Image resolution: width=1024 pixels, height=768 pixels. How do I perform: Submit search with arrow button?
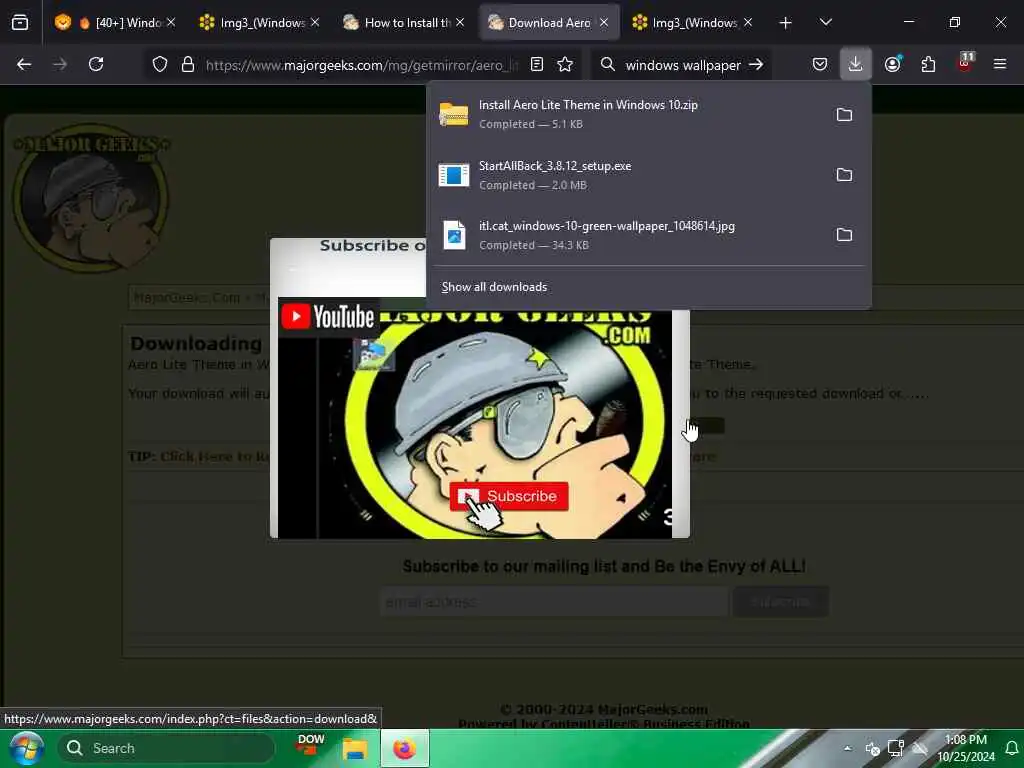point(756,65)
